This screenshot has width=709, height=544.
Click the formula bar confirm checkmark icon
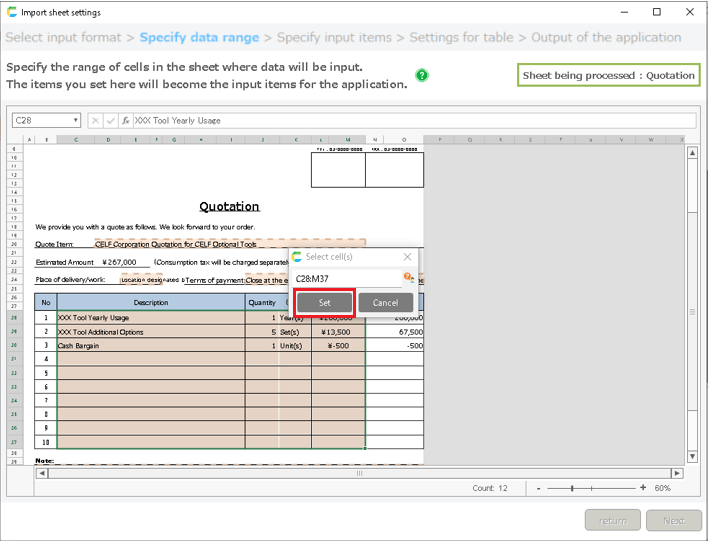coord(111,120)
